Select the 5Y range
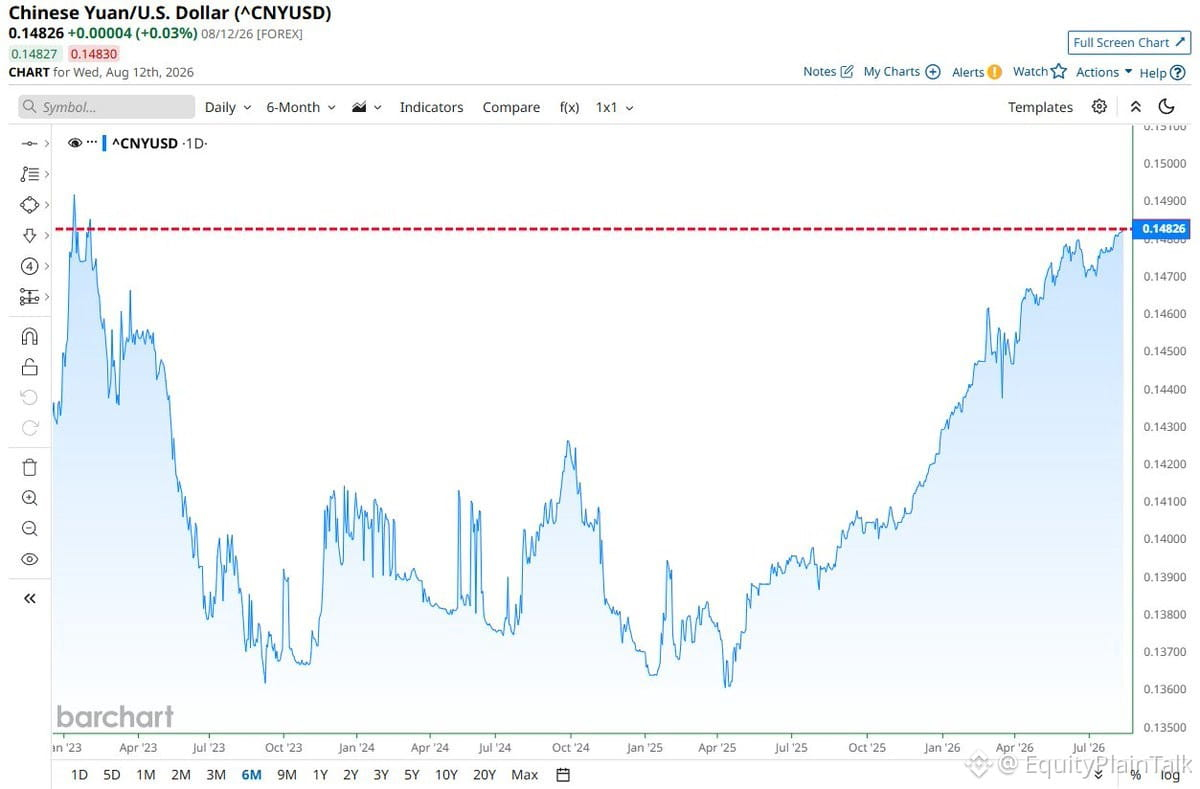The height and width of the screenshot is (789, 1200). coord(412,774)
